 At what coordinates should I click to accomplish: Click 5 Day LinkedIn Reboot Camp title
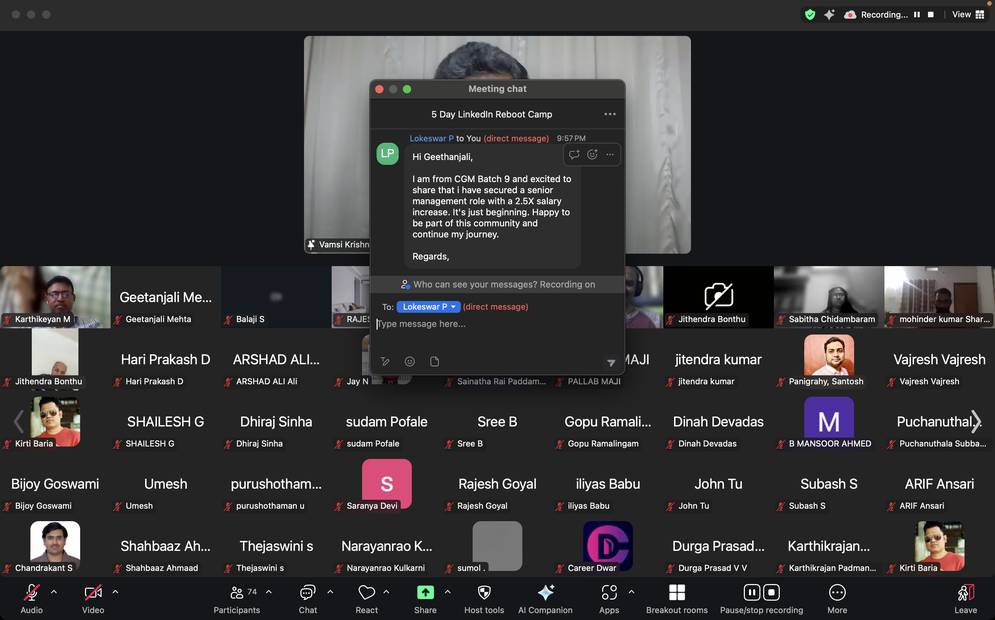point(492,114)
